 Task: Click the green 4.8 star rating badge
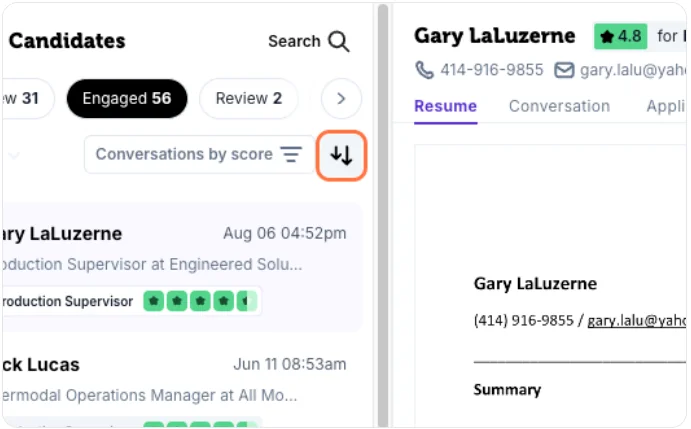coord(620,36)
